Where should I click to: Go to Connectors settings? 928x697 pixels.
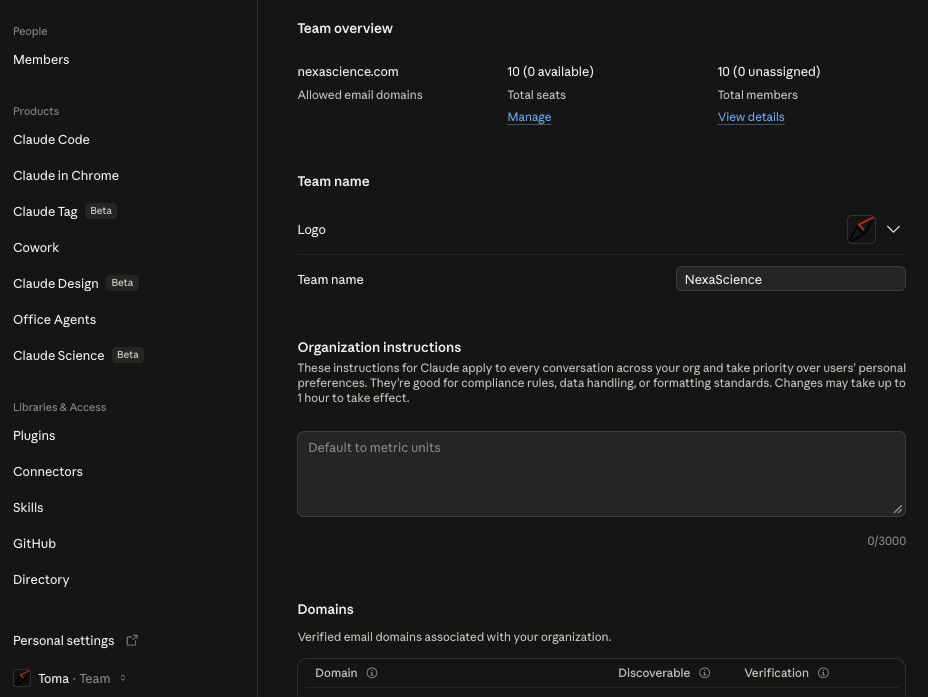(48, 472)
